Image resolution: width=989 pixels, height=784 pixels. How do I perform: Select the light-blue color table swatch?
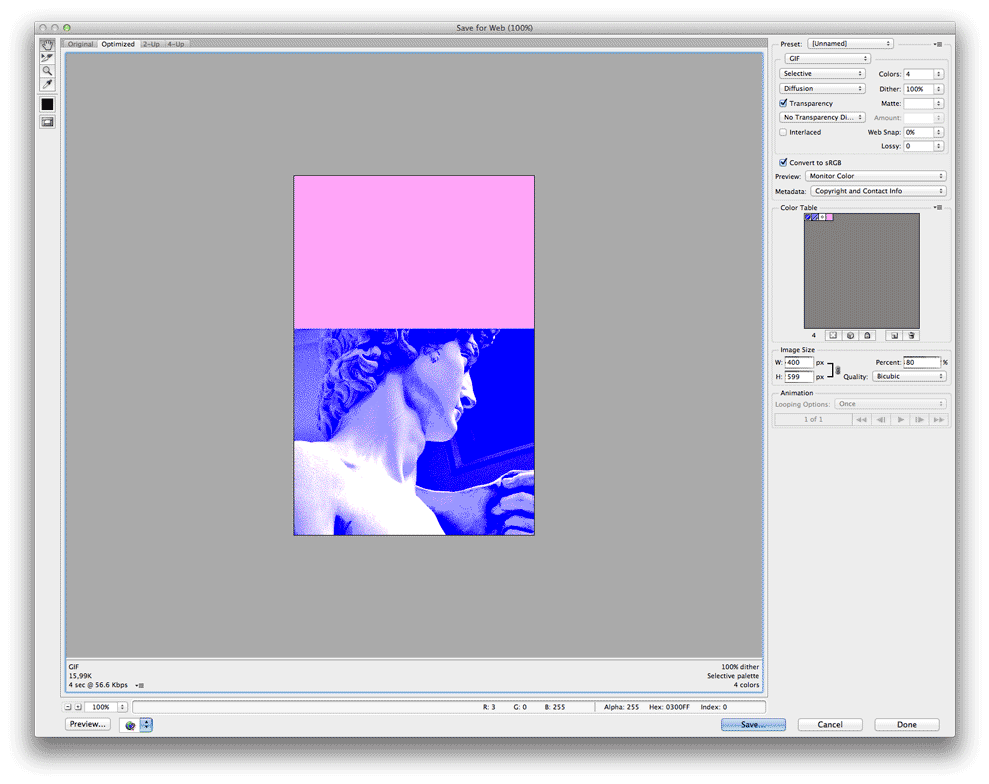click(815, 217)
